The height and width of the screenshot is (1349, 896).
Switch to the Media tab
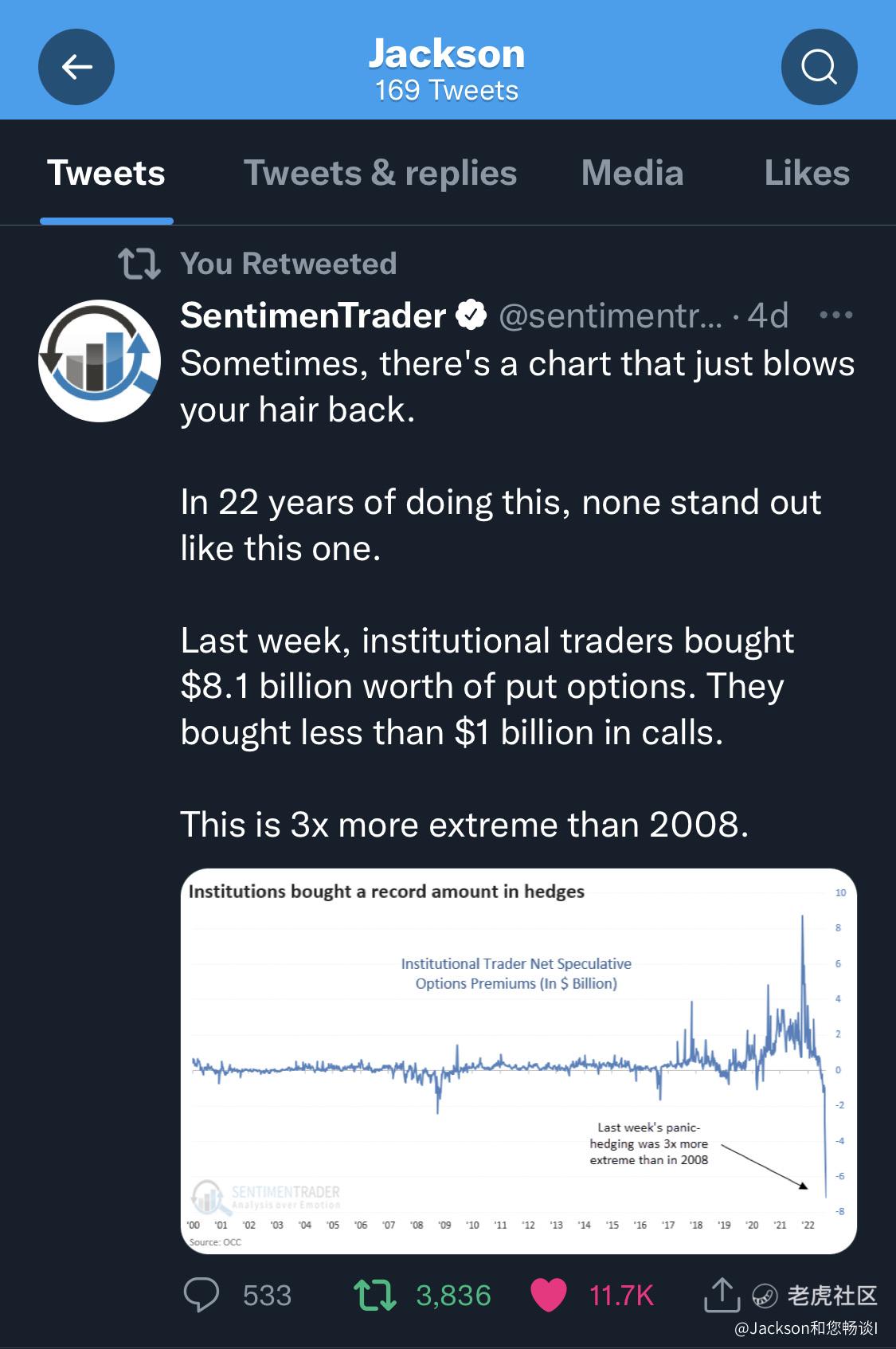(632, 173)
